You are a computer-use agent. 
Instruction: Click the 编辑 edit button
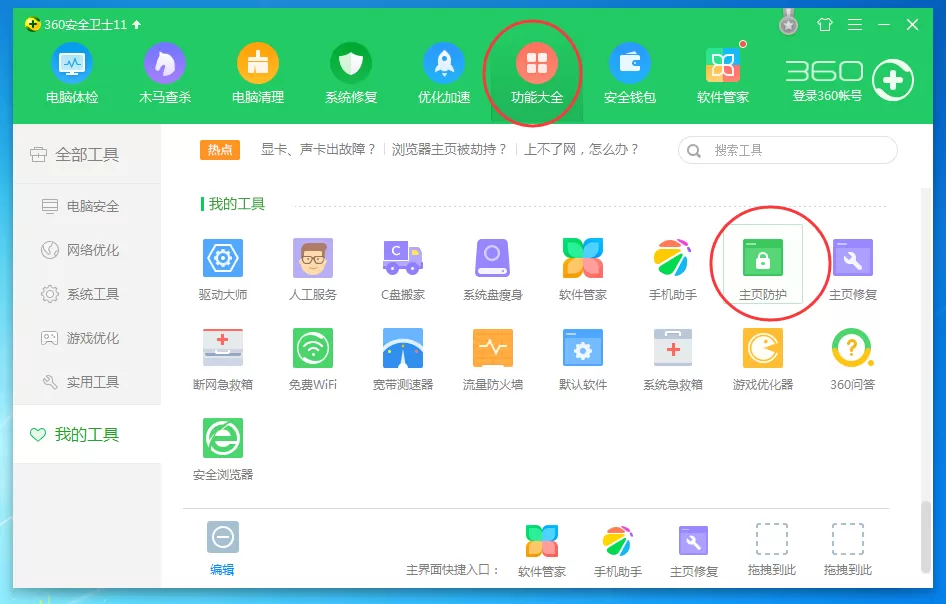223,548
